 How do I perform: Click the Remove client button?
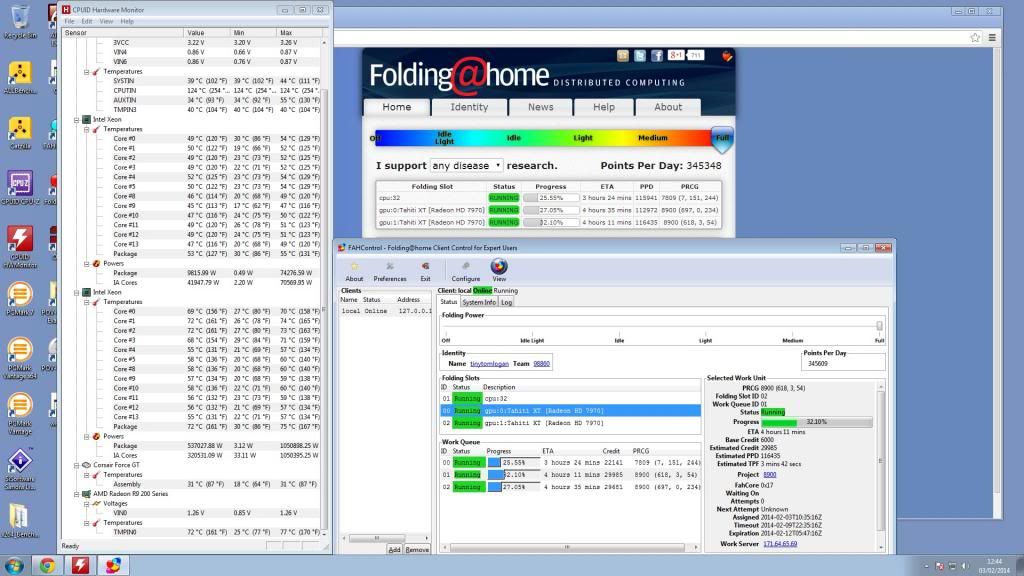417,550
